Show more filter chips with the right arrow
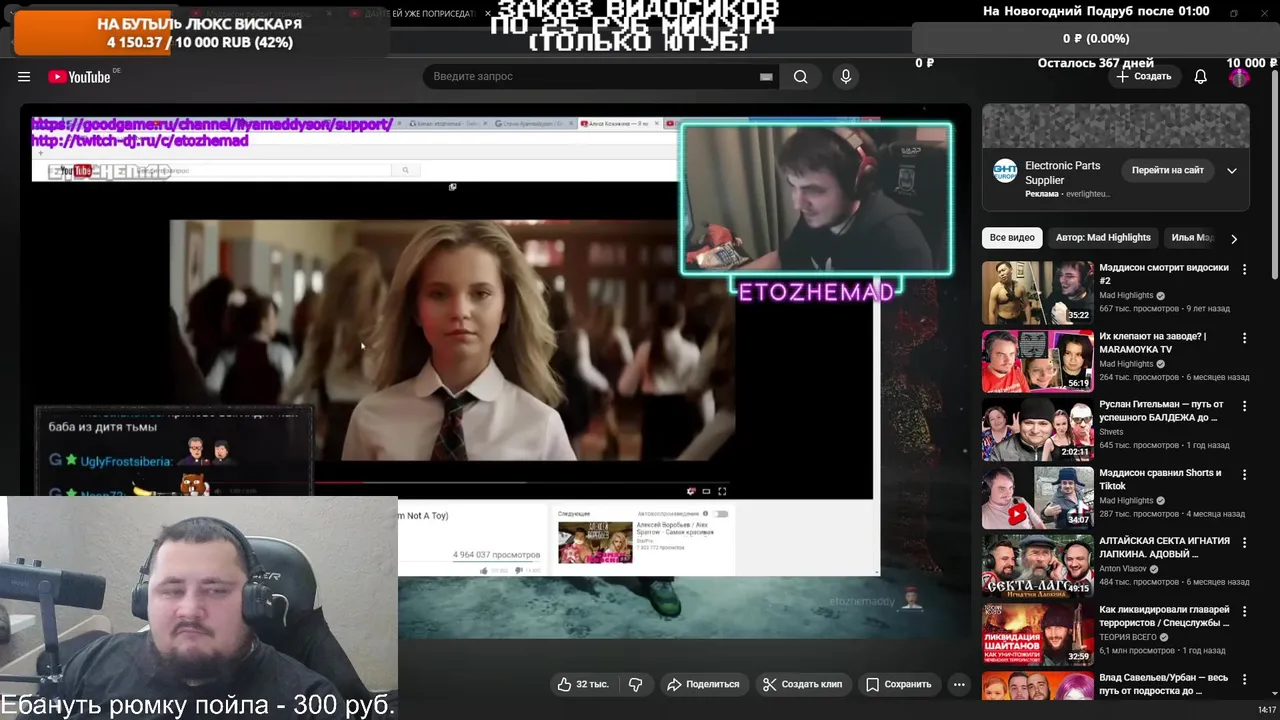 coord(1234,239)
